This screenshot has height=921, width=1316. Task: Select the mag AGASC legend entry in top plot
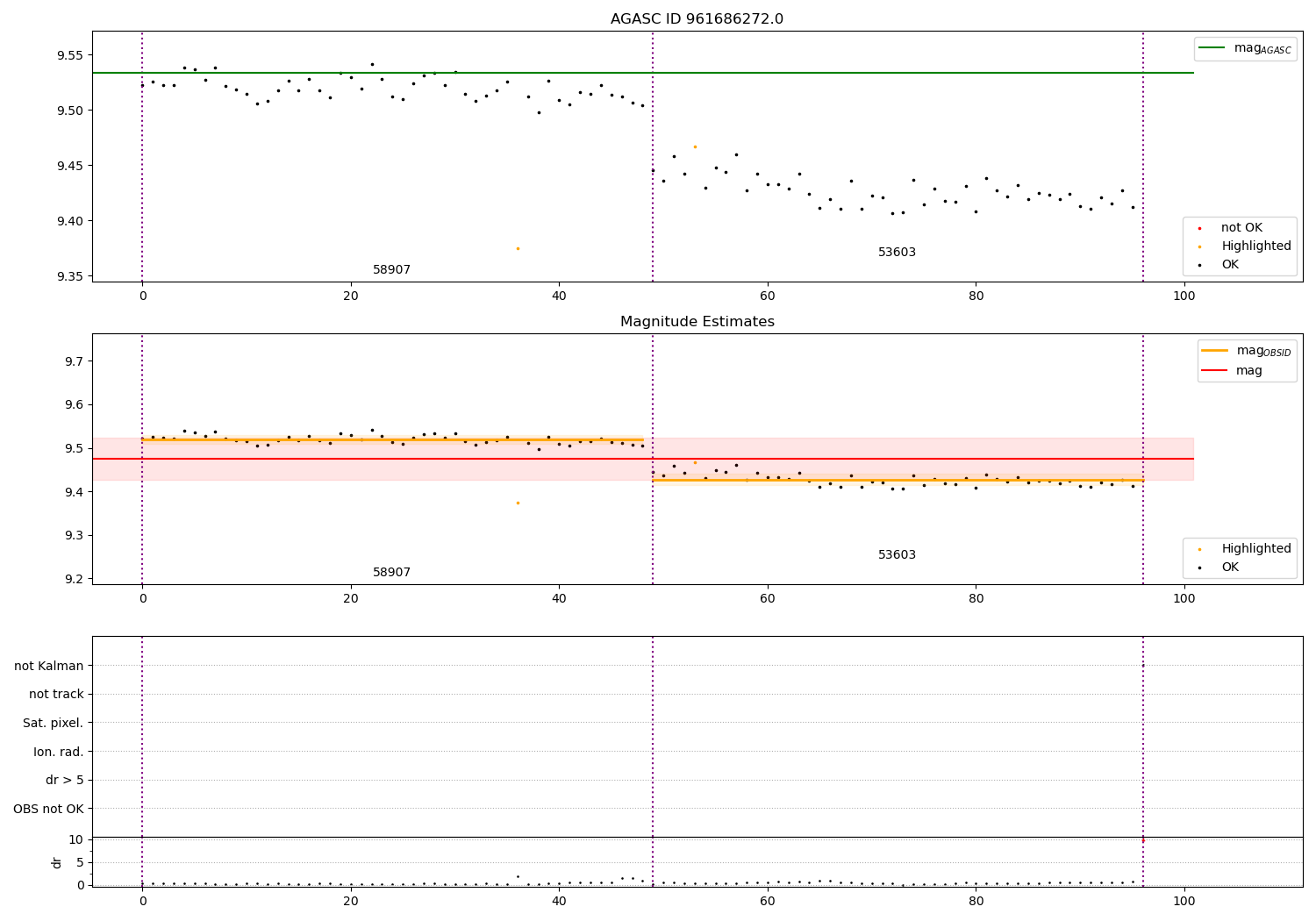(x=1245, y=48)
